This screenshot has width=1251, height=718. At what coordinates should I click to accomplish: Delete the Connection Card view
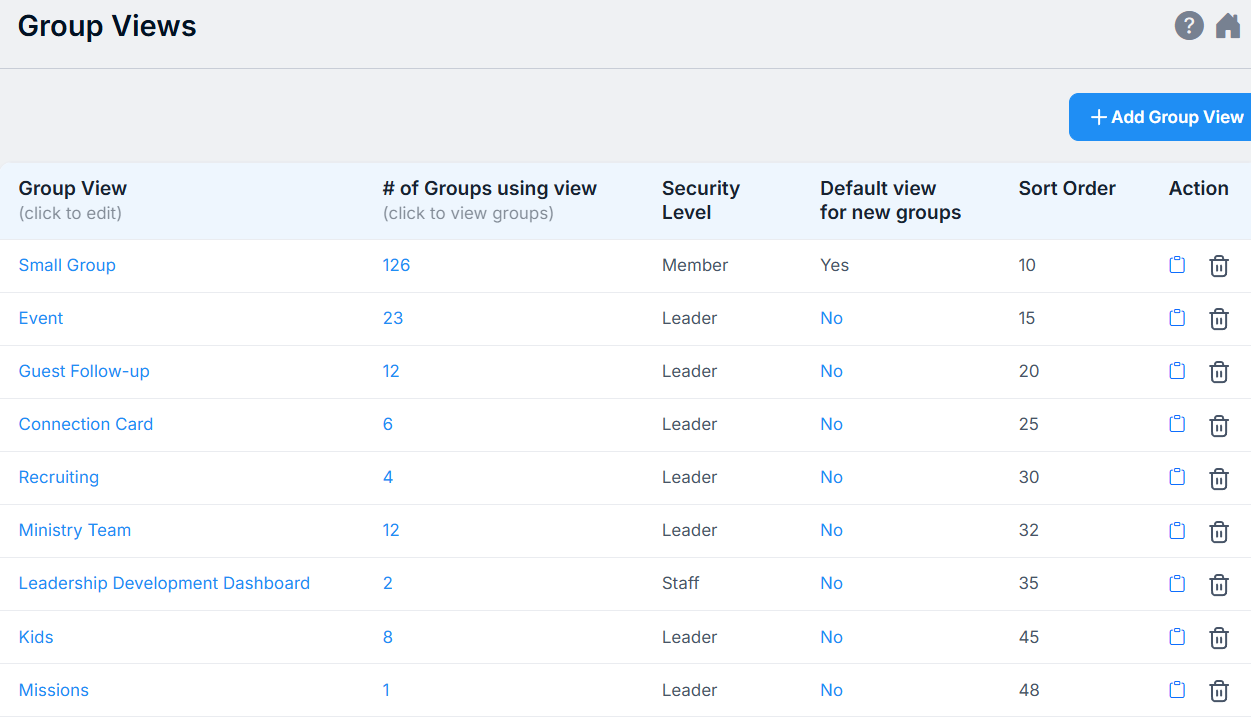(1219, 425)
